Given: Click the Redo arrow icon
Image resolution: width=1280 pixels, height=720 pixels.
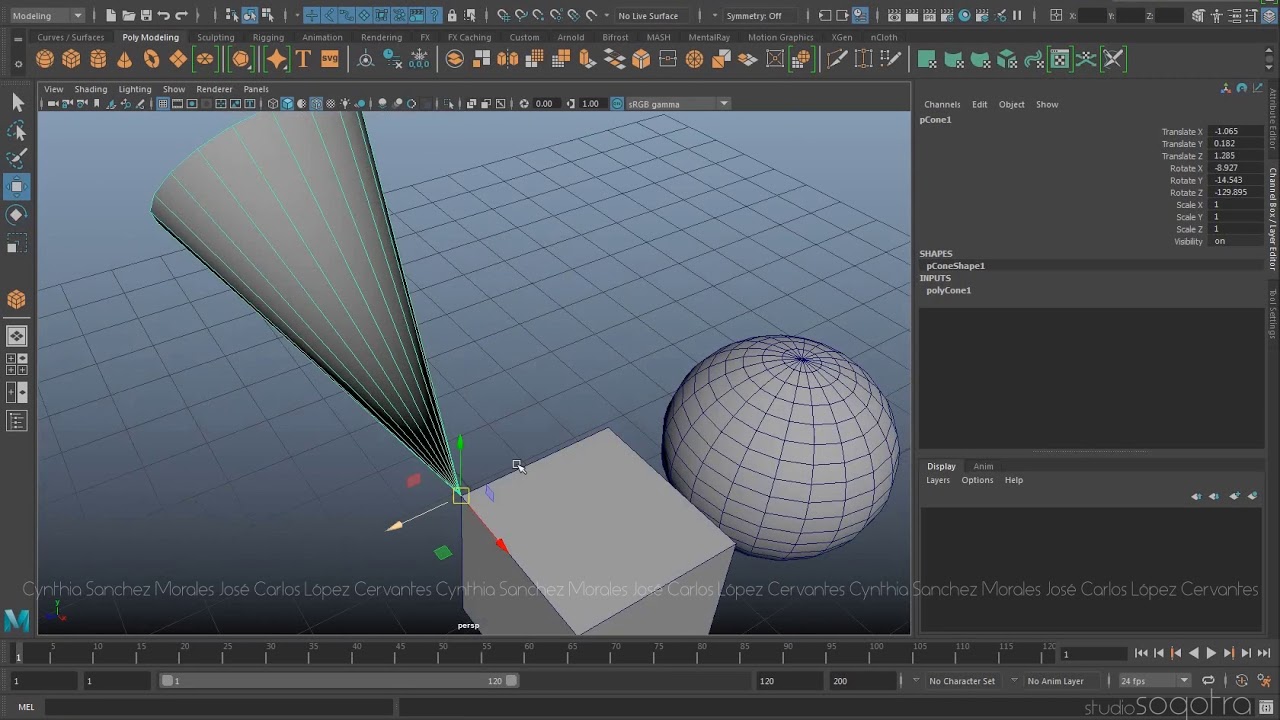Looking at the screenshot, I should pos(181,15).
